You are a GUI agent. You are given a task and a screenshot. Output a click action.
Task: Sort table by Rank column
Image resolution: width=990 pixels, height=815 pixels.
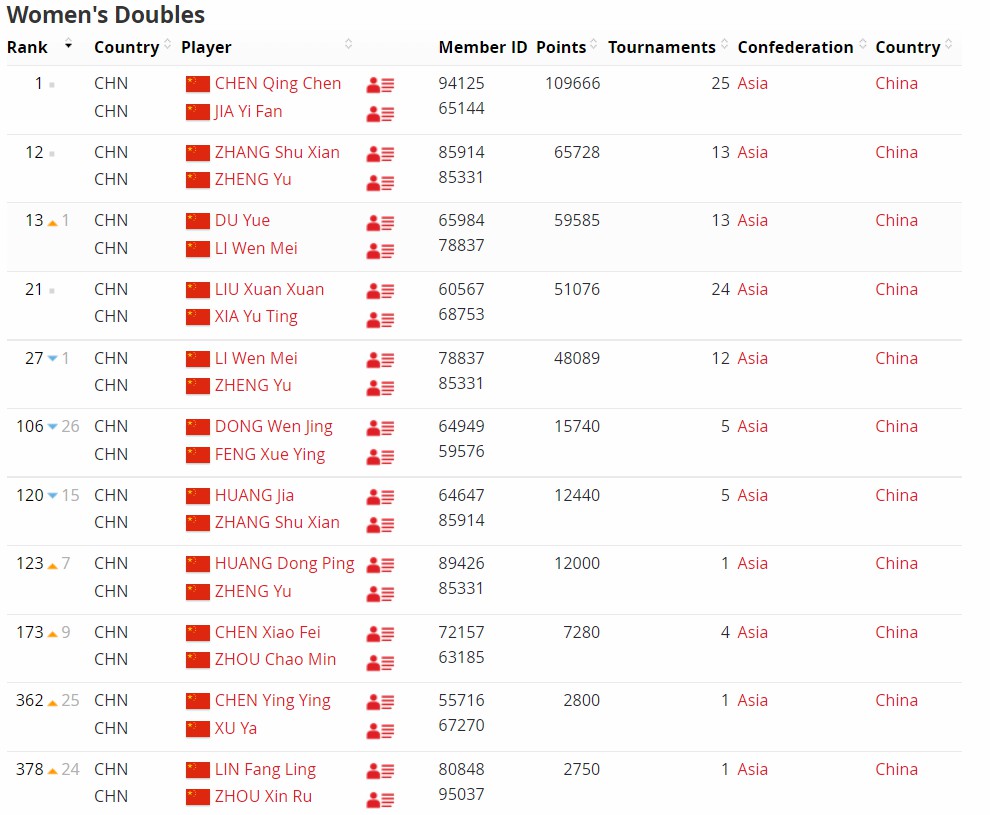[x=40, y=47]
